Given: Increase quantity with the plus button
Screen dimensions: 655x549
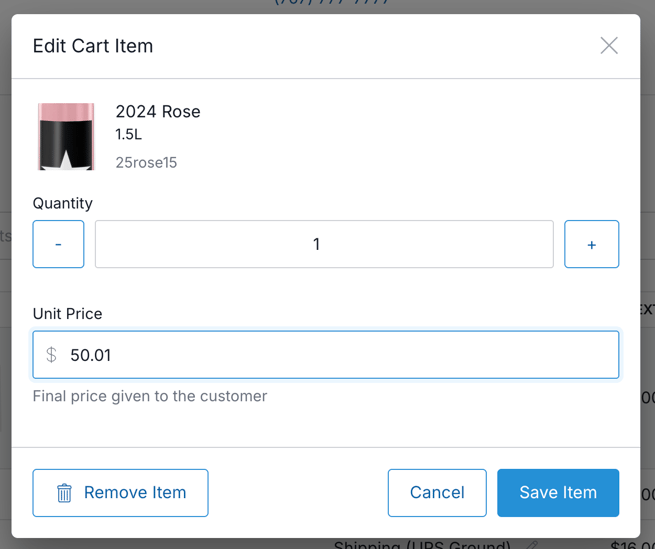Looking at the screenshot, I should coord(592,244).
